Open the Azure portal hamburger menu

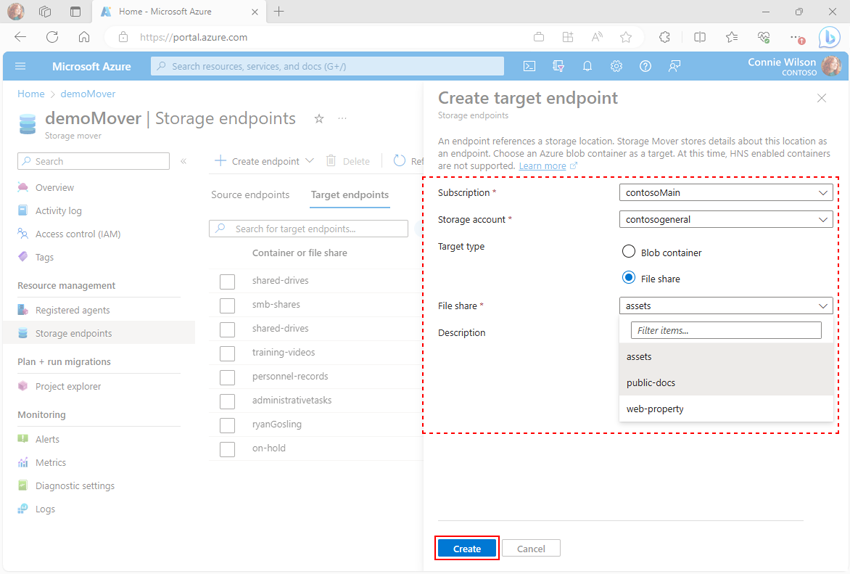(x=21, y=66)
